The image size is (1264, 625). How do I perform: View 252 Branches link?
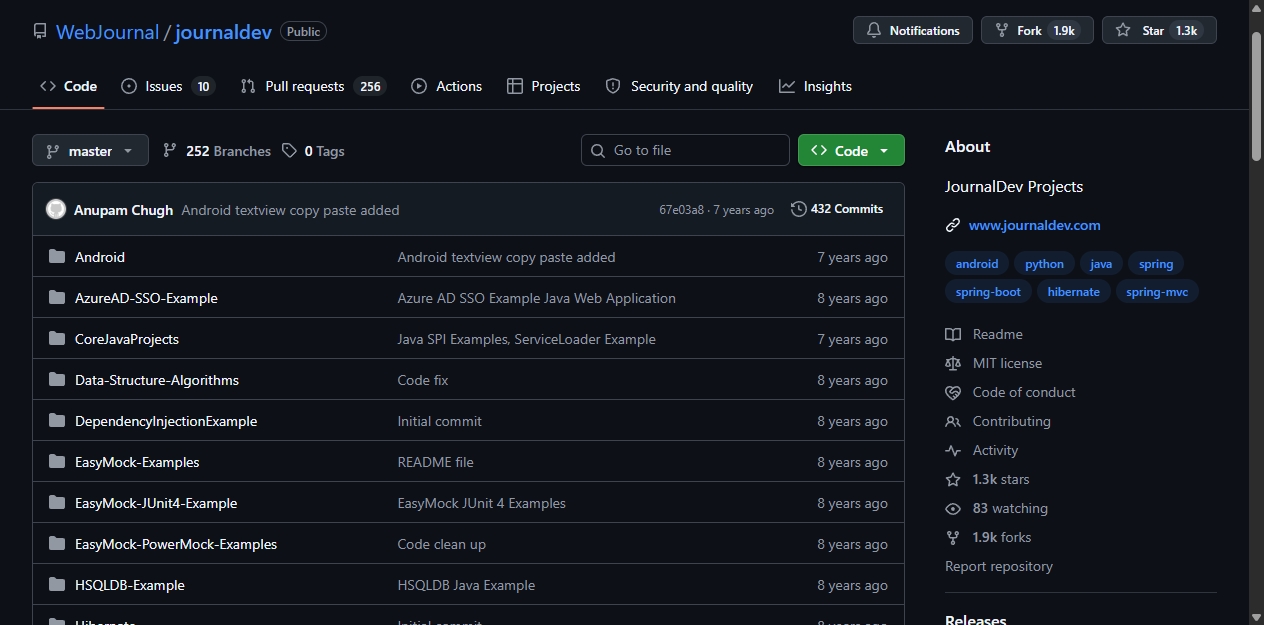click(x=216, y=151)
